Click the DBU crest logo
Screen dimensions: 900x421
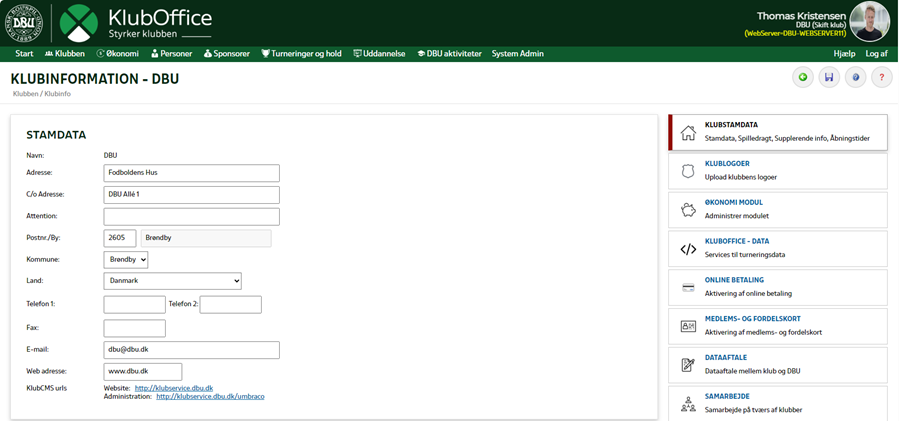(x=24, y=23)
